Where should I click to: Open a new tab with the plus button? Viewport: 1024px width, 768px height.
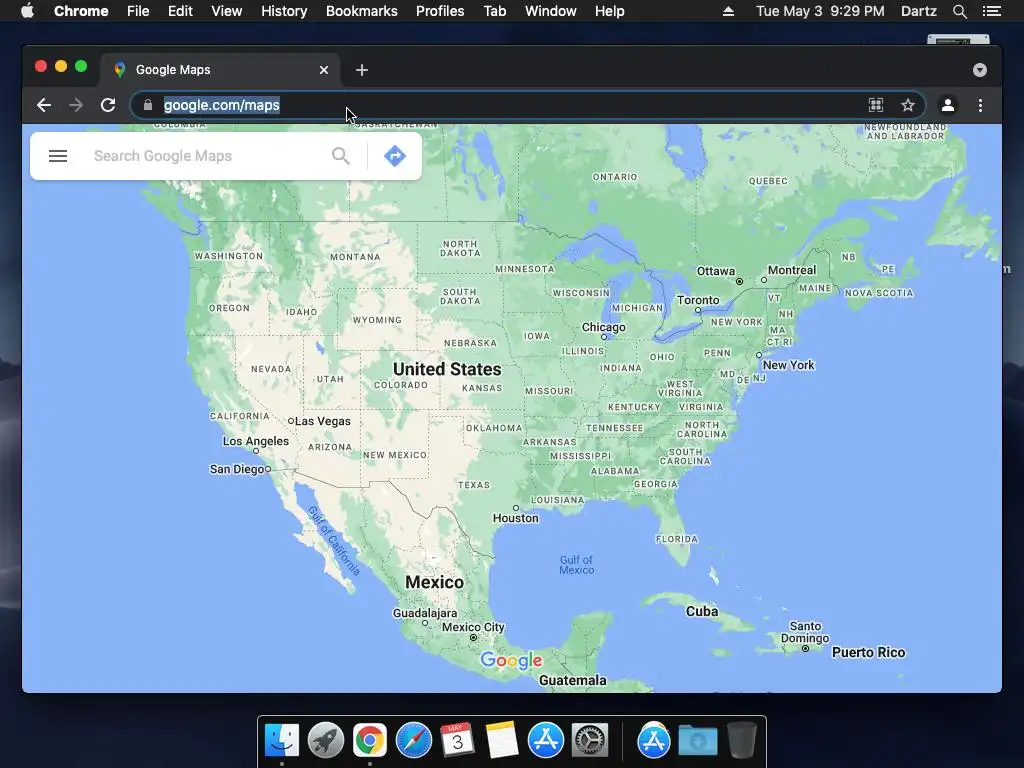click(x=362, y=70)
